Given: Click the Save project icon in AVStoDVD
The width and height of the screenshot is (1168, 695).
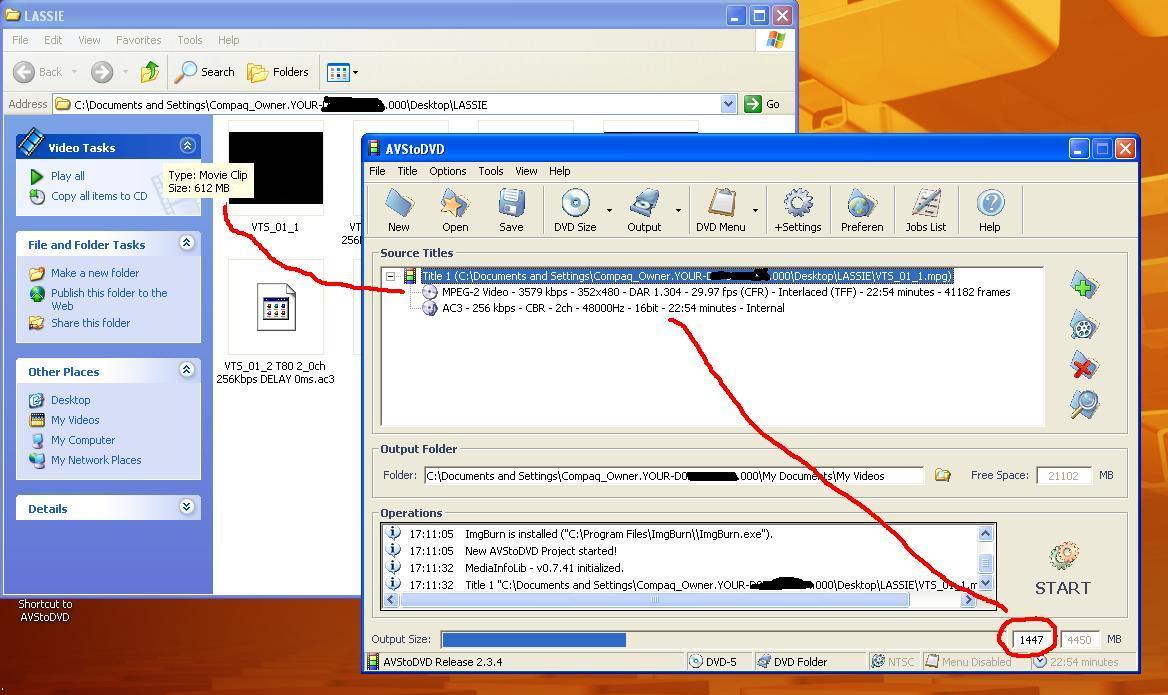Looking at the screenshot, I should click(x=511, y=210).
